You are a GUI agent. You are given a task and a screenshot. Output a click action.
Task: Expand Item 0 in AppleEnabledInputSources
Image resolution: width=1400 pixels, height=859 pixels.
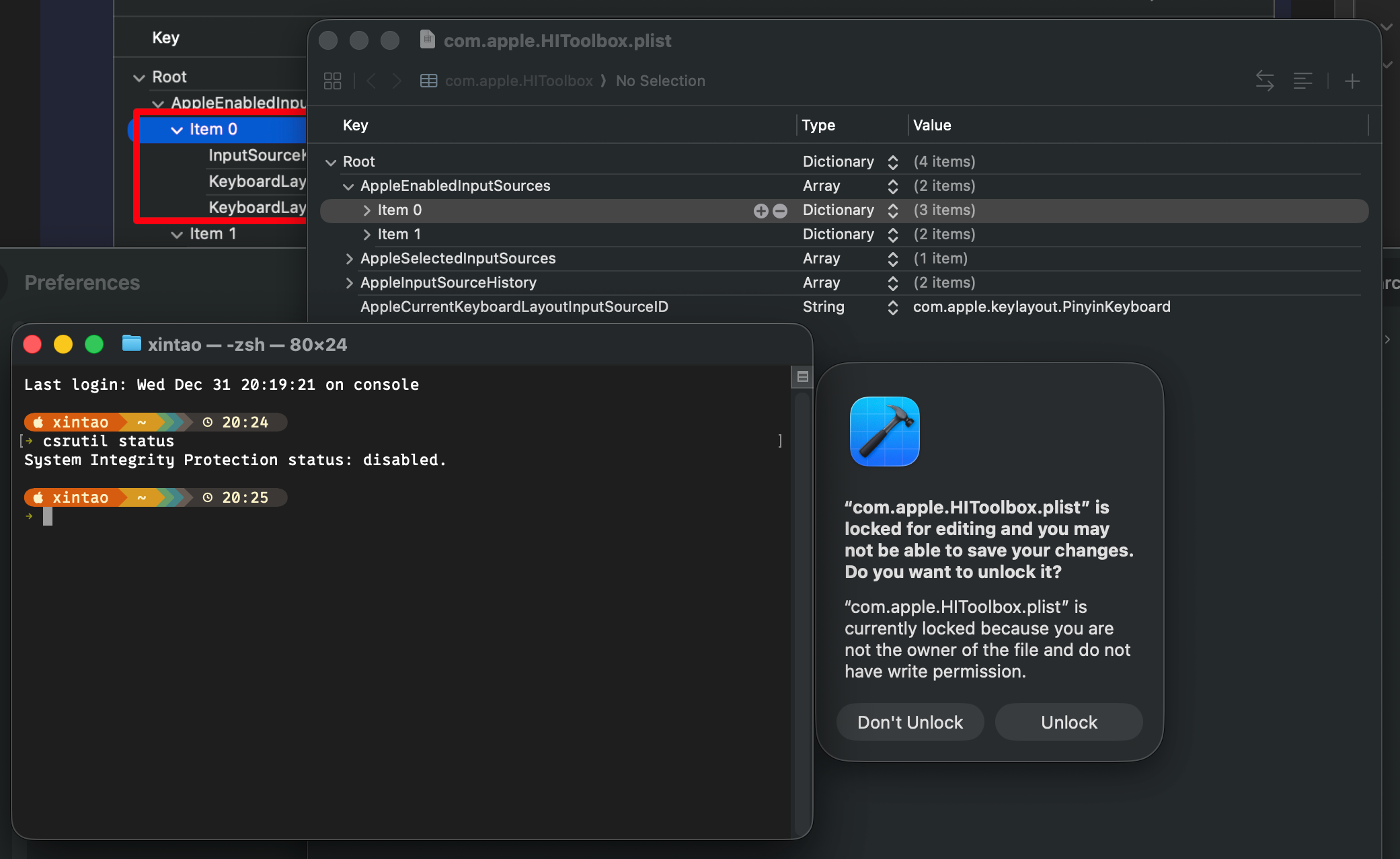pyautogui.click(x=366, y=210)
